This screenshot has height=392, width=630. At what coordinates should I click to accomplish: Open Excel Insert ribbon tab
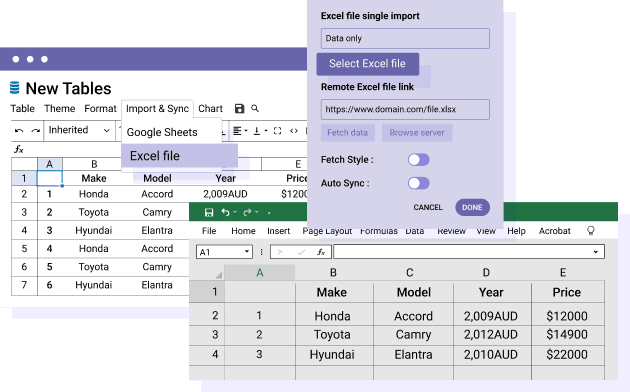(x=278, y=231)
